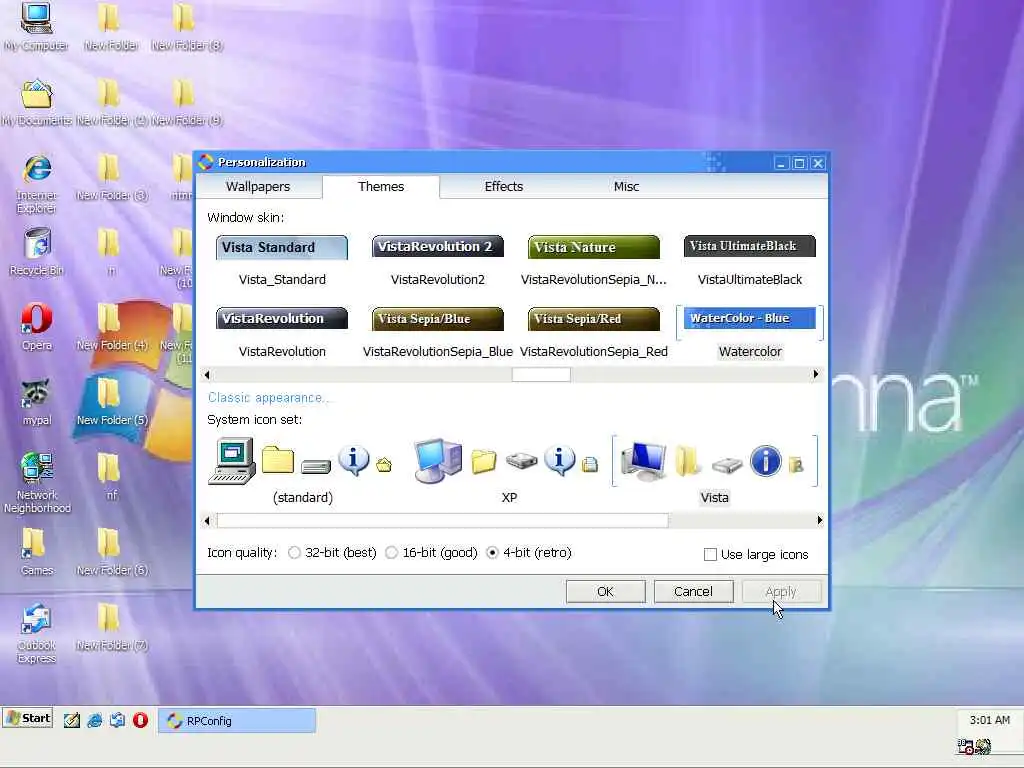The image size is (1024, 768).
Task: Choose the Vista Sepia/Blue window skin
Action: pos(438,333)
